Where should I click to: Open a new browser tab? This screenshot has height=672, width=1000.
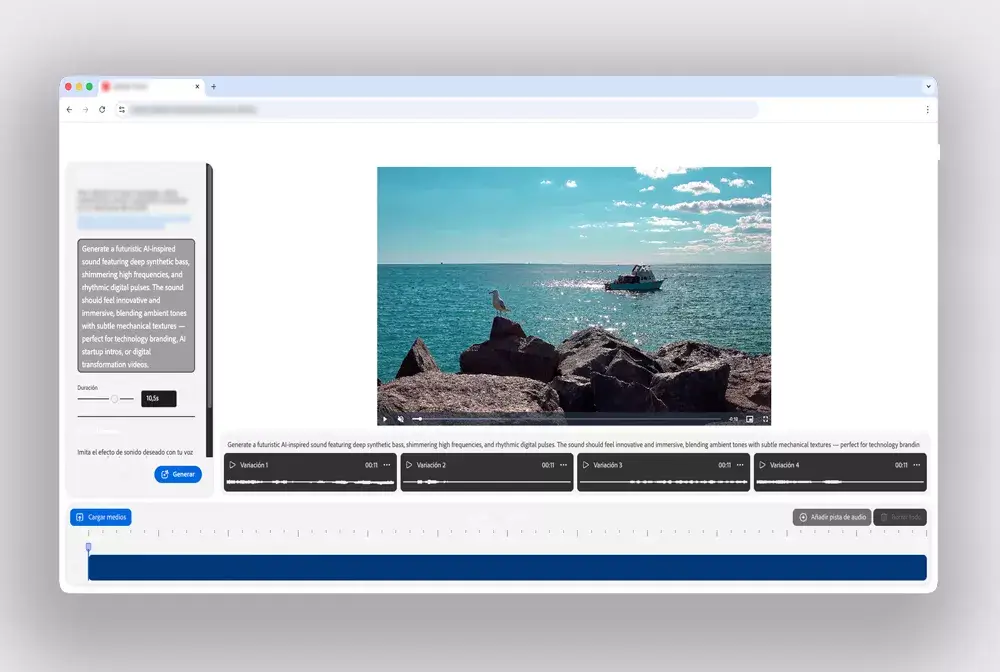click(213, 87)
